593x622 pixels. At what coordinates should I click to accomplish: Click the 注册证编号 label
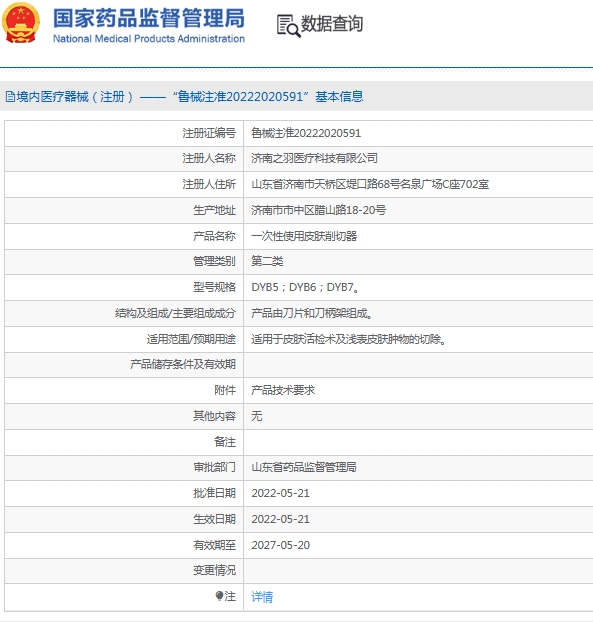(209, 133)
